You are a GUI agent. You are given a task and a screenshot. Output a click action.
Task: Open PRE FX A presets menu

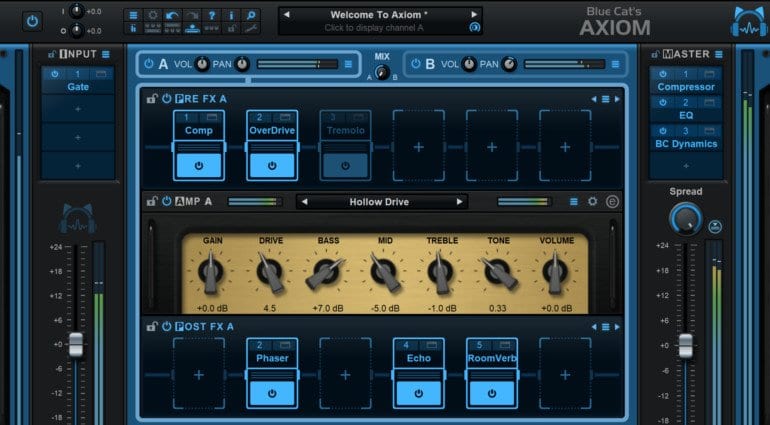(605, 99)
